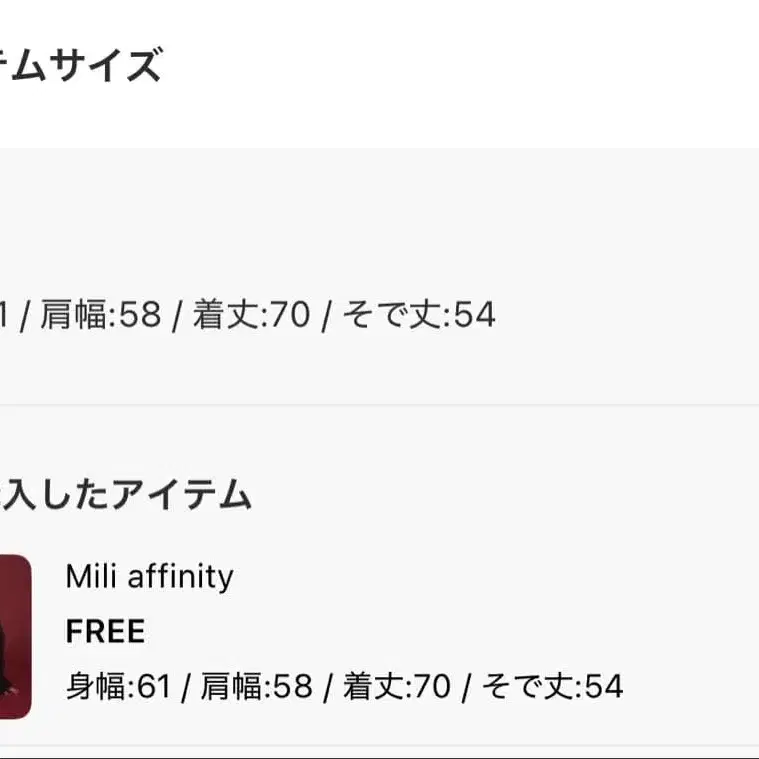Click the divider line below the purchased item
The height and width of the screenshot is (759, 759).
(x=380, y=745)
